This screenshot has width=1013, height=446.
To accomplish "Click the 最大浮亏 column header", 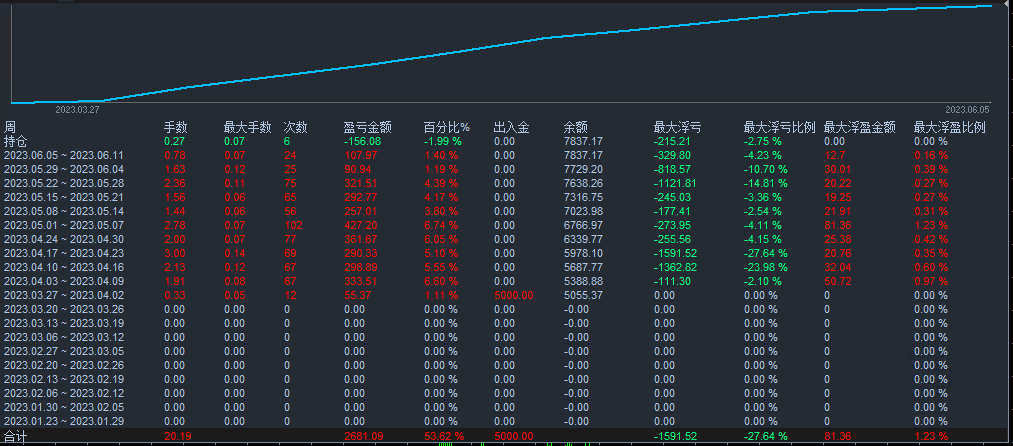I will click(678, 127).
